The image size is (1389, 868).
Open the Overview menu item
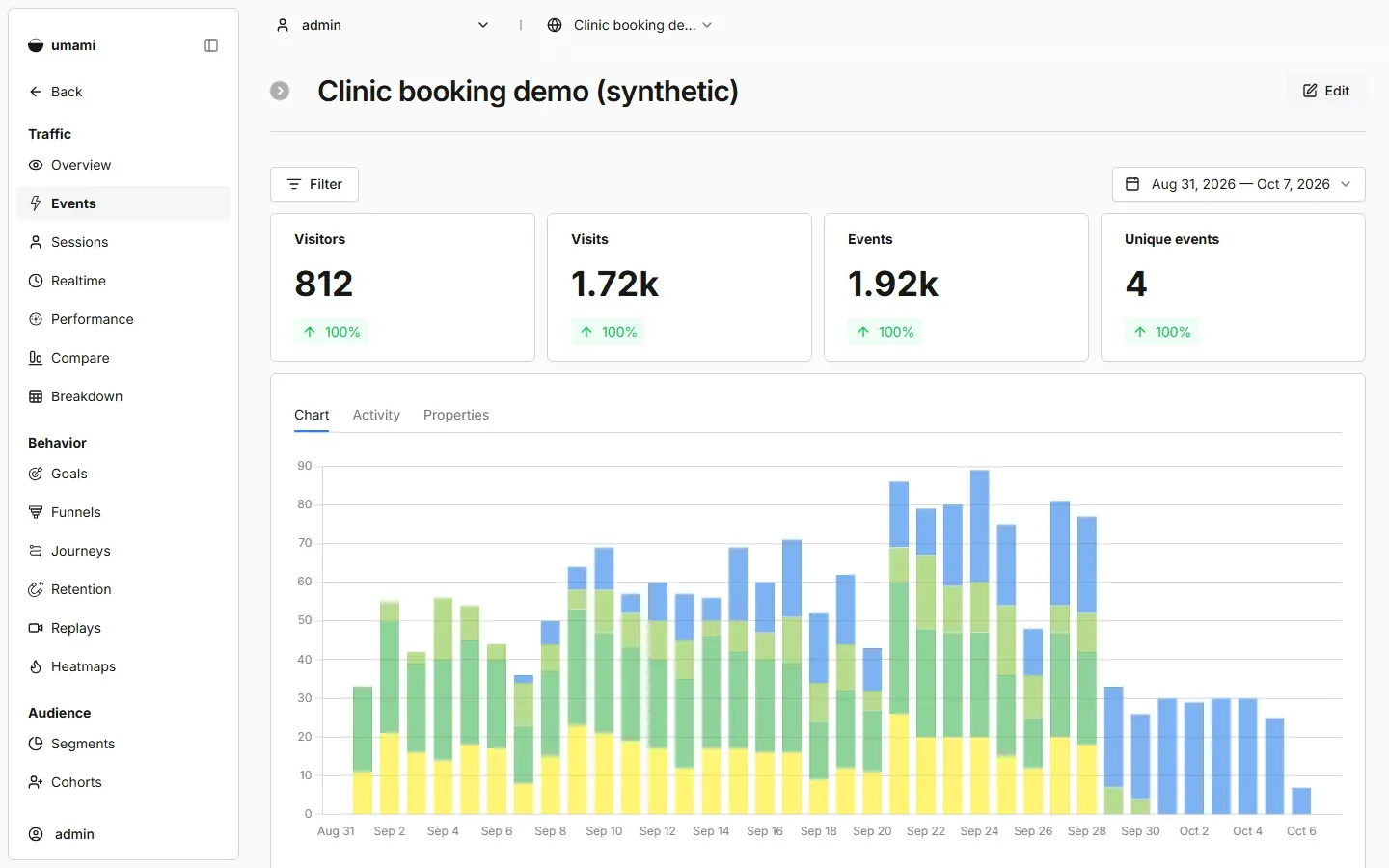pyautogui.click(x=123, y=165)
